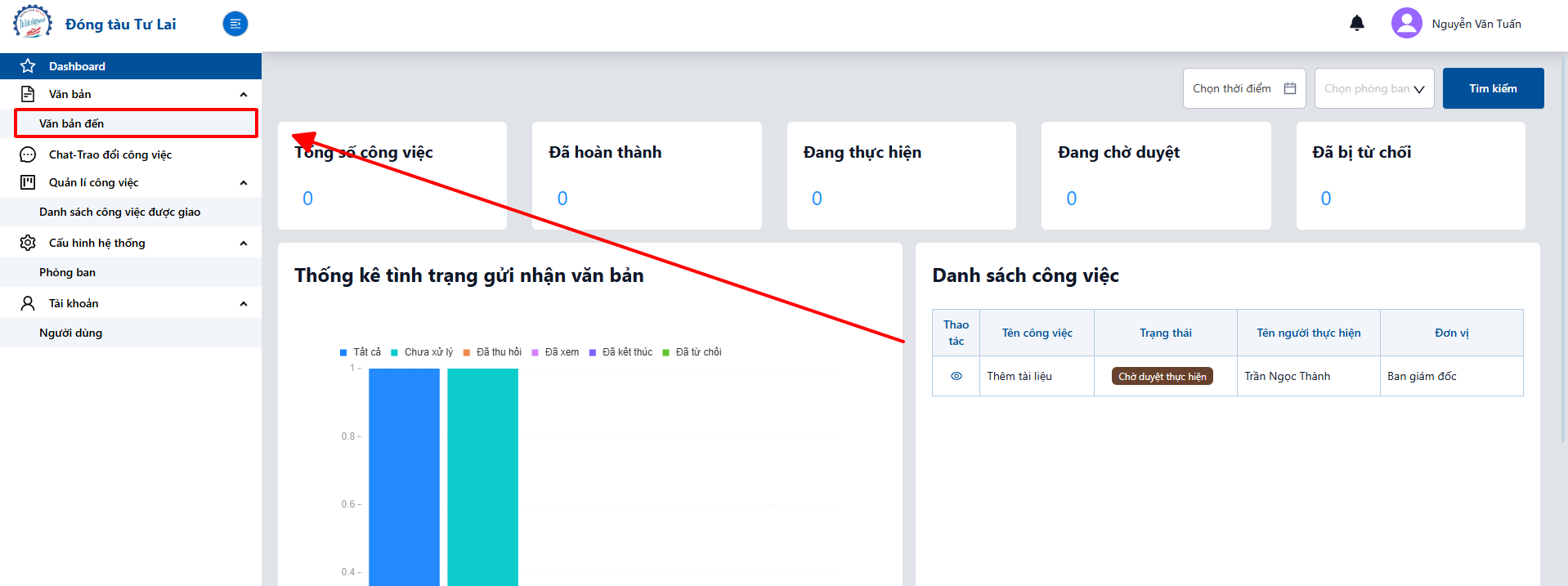Open the notification bell
1568x586 pixels.
pyautogui.click(x=1357, y=23)
